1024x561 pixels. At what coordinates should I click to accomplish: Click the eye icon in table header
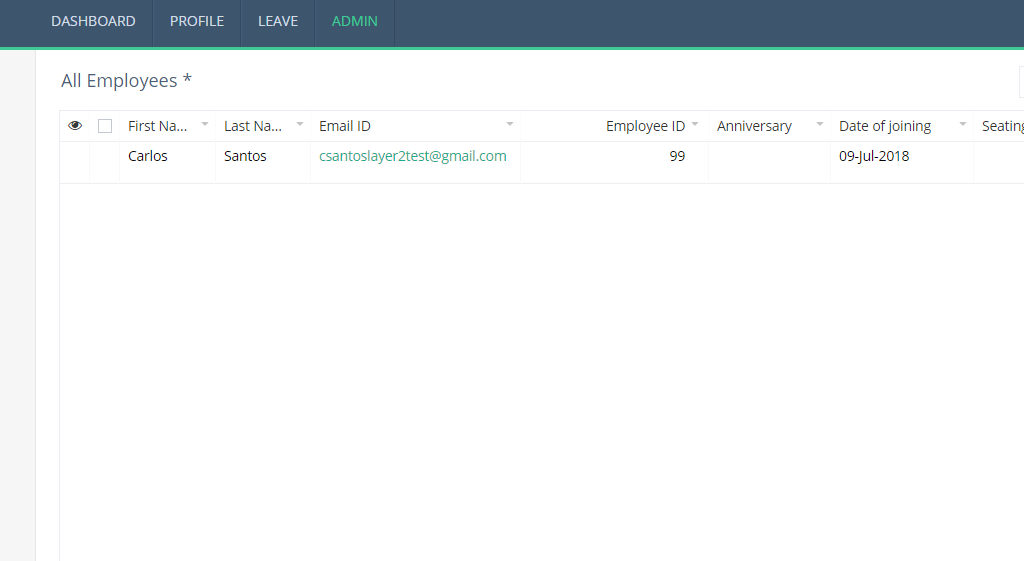pyautogui.click(x=75, y=126)
